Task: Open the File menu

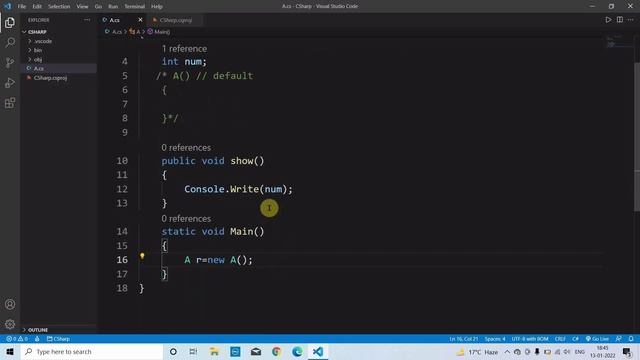Action: click(x=22, y=6)
